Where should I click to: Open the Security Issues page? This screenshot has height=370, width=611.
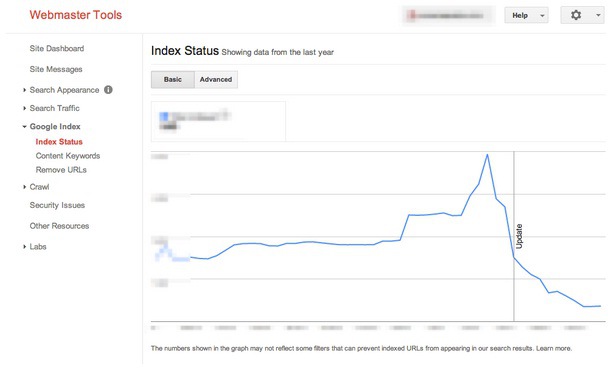(57, 205)
